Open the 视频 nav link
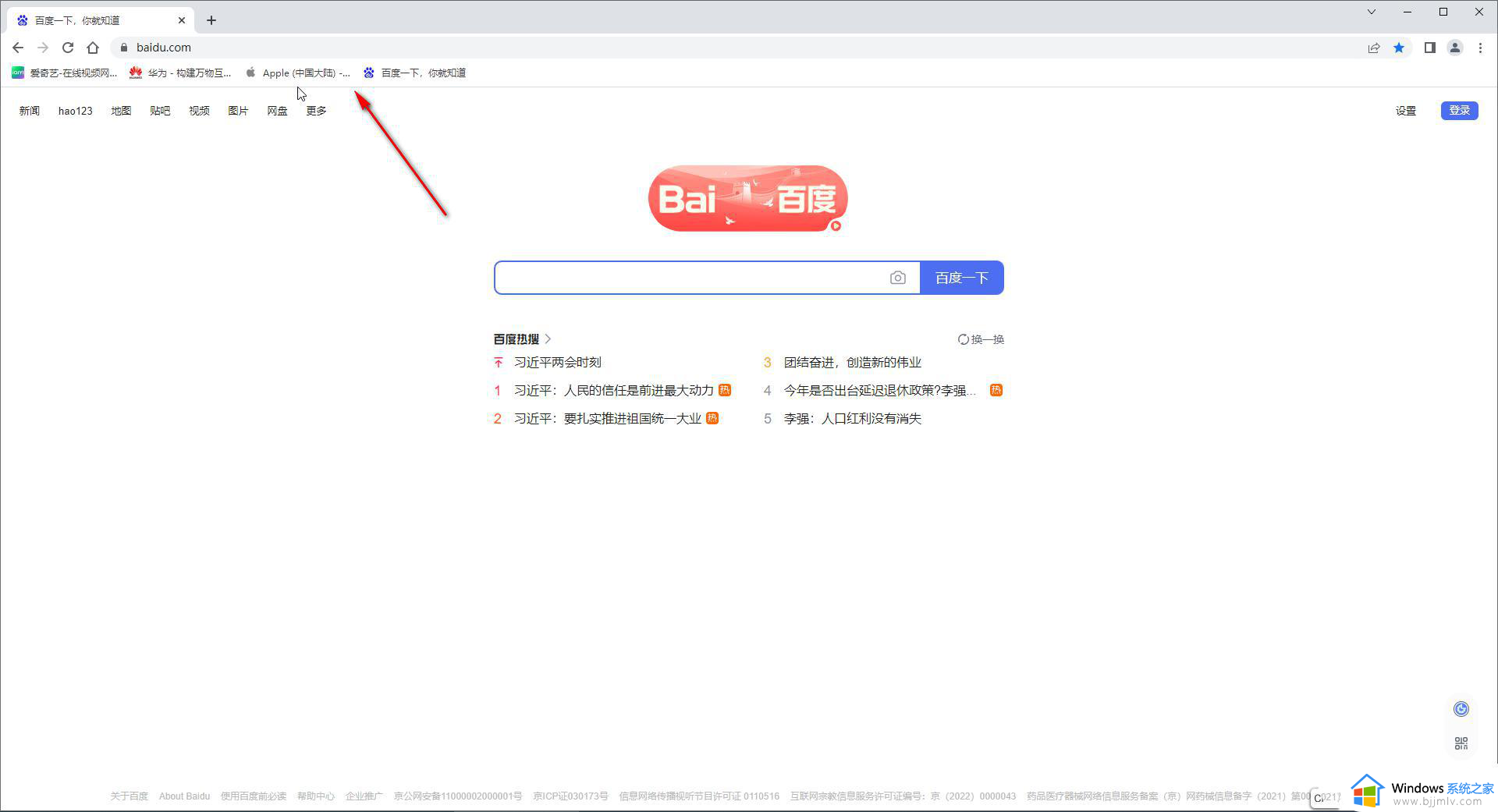Screen dimensions: 1498x812 [199, 111]
